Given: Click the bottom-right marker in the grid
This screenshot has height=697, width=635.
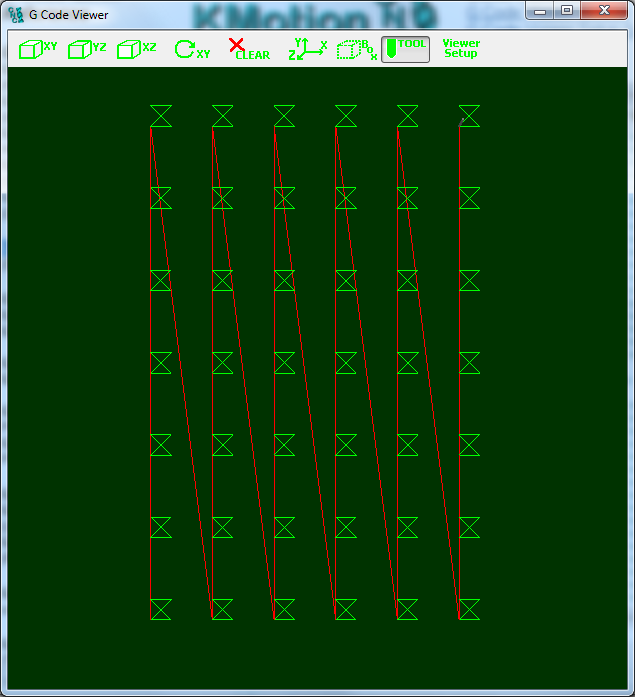Looking at the screenshot, I should 469,609.
